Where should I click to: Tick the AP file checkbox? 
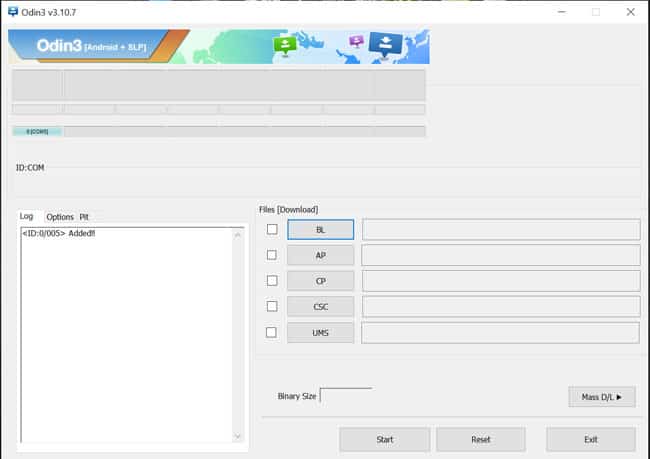click(x=272, y=255)
